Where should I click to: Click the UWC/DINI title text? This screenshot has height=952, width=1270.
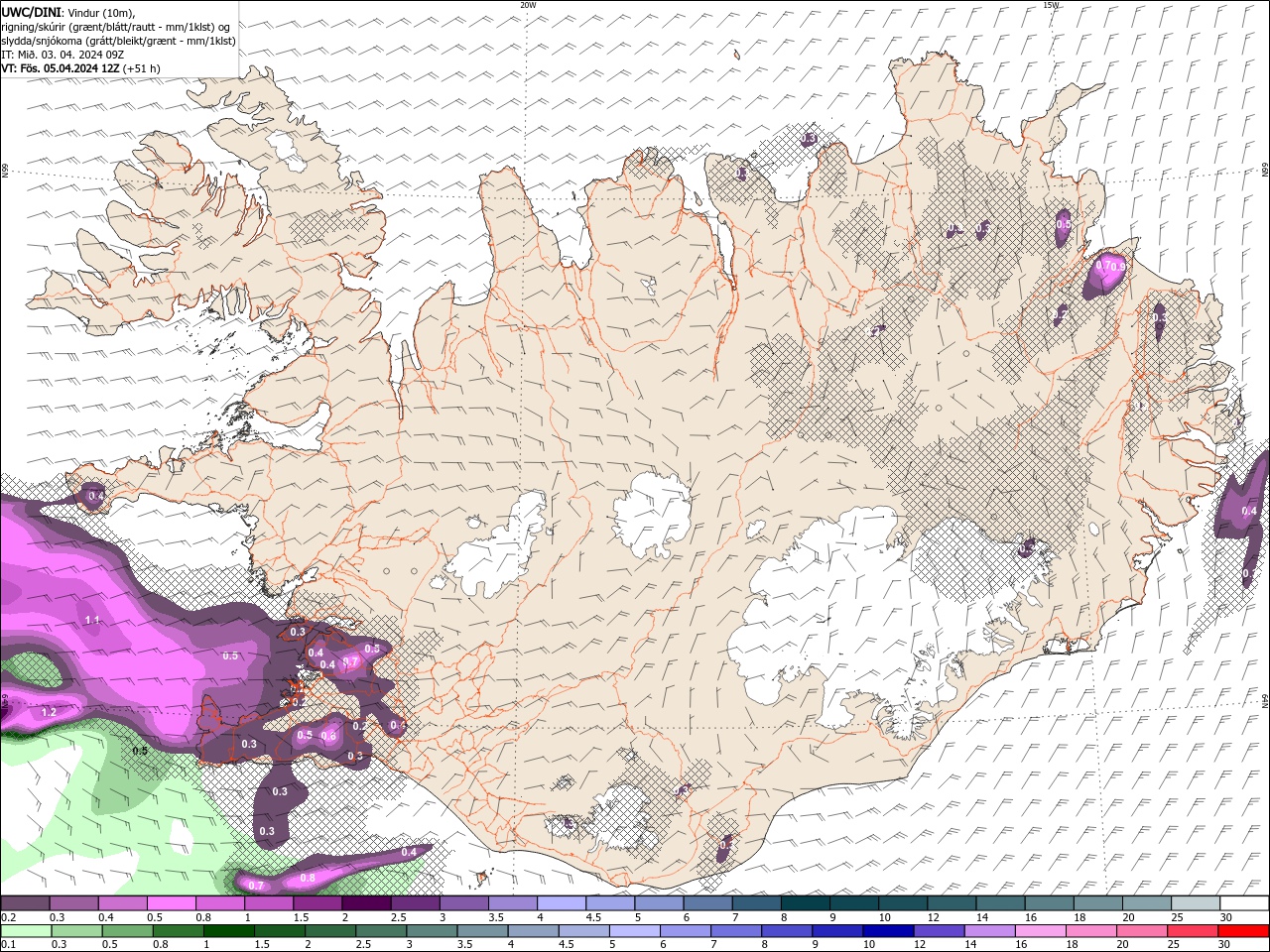30,12
